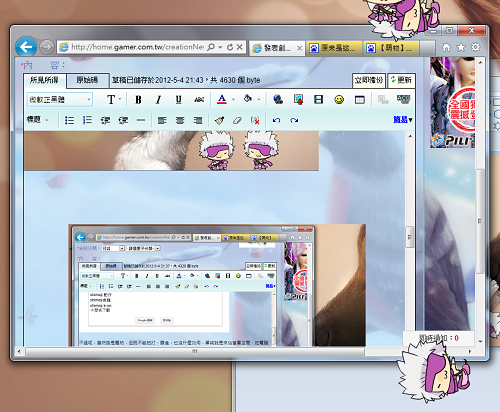
Task: Go back with the browser back arrow
Action: (x=26, y=47)
